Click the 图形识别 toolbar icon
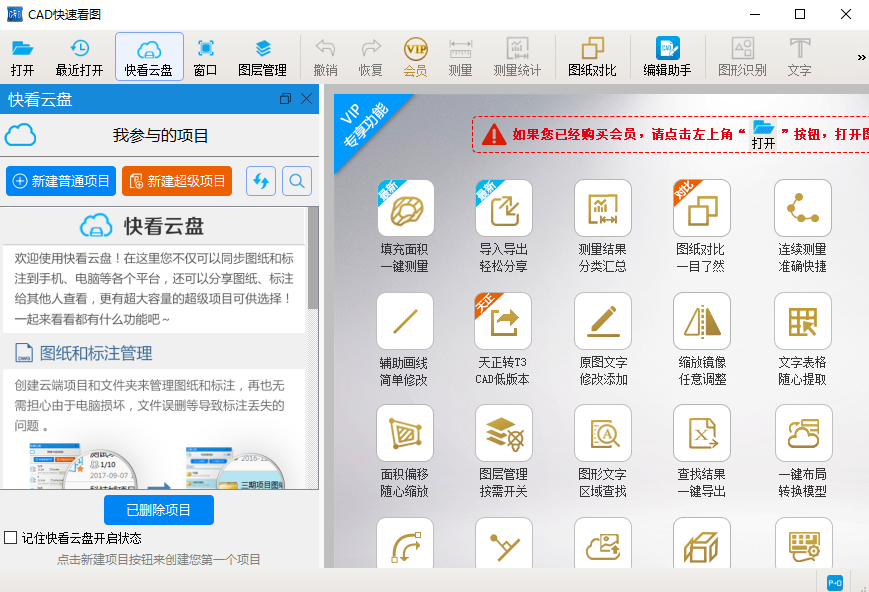This screenshot has height=592, width=869. pos(742,57)
